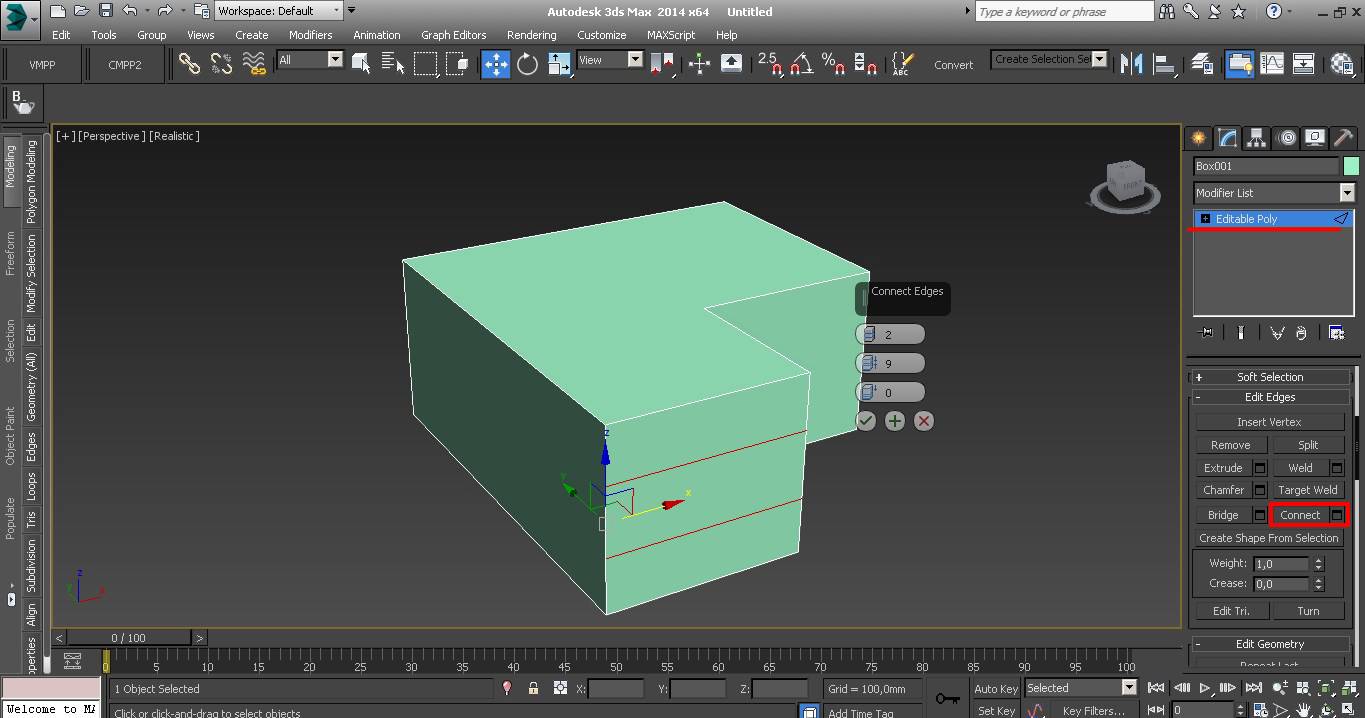Viewport: 1365px width, 718px height.
Task: Apply Connect Edges with green checkmark
Action: tap(866, 421)
